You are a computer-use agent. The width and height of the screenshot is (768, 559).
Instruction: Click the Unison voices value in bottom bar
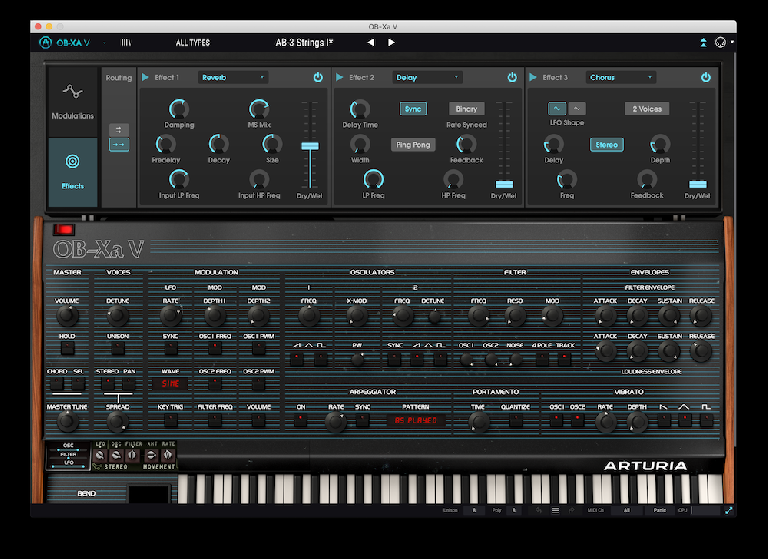474,510
